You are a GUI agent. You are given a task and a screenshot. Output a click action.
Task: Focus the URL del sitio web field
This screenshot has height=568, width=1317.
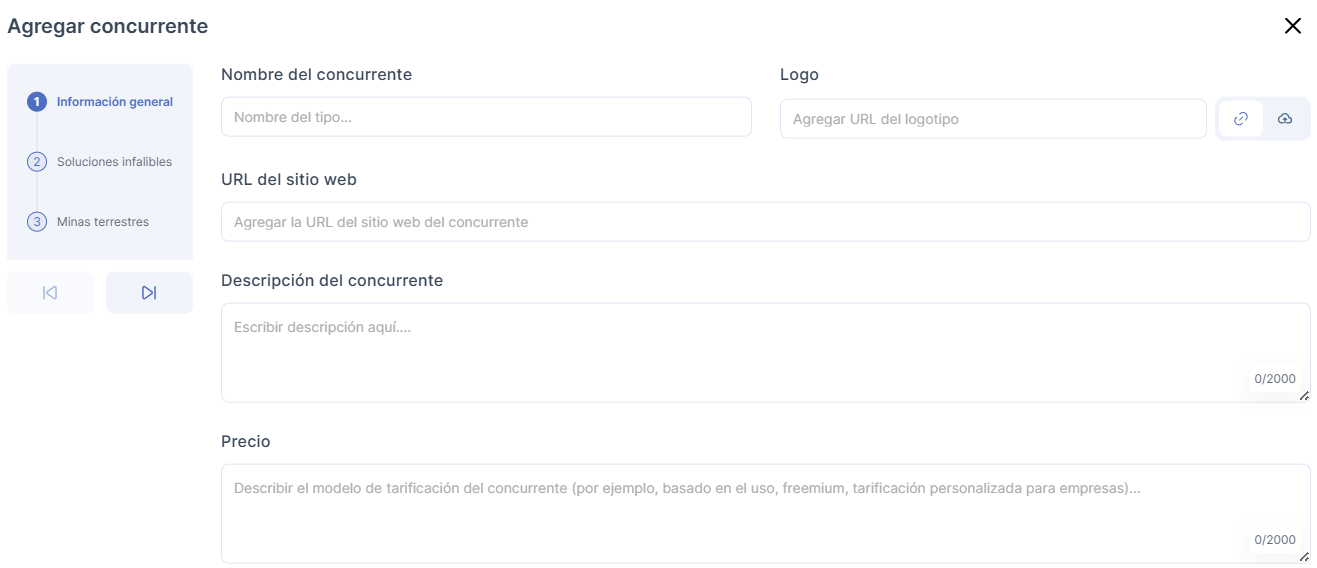(x=765, y=222)
